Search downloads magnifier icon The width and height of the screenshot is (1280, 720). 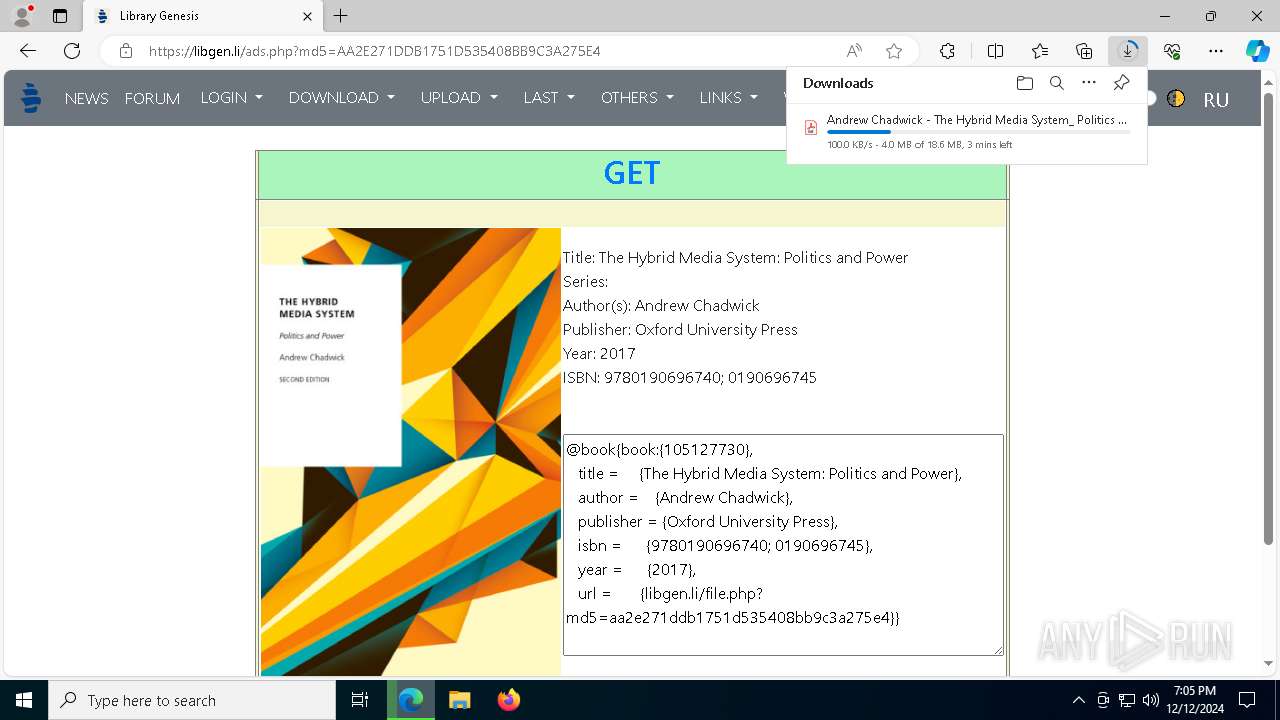click(1057, 83)
